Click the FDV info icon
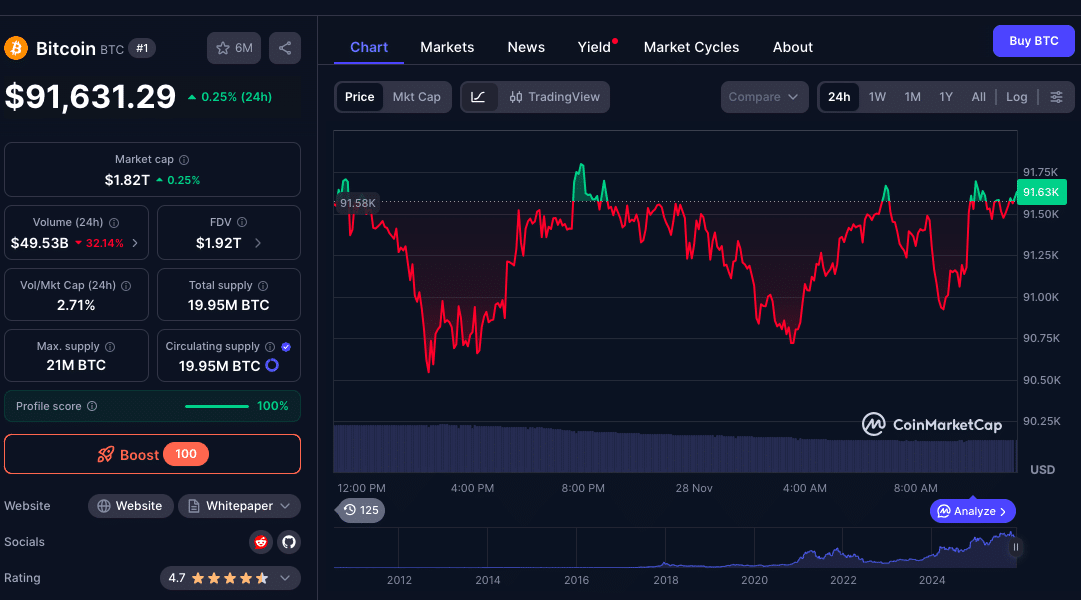 point(242,222)
